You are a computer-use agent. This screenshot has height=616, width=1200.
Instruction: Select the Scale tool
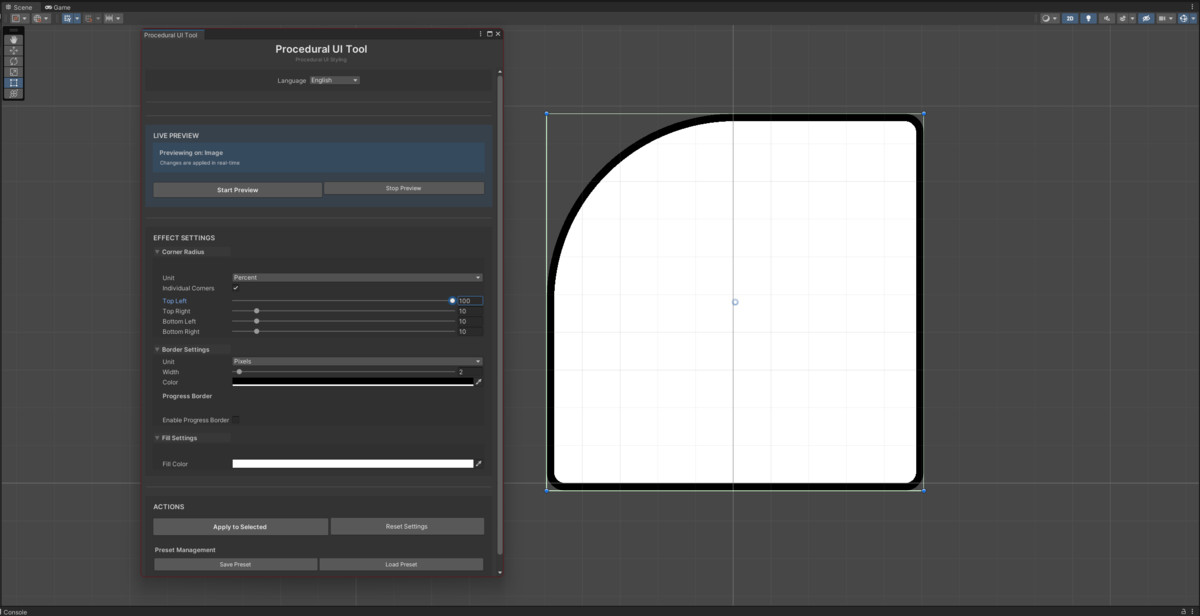[12, 71]
